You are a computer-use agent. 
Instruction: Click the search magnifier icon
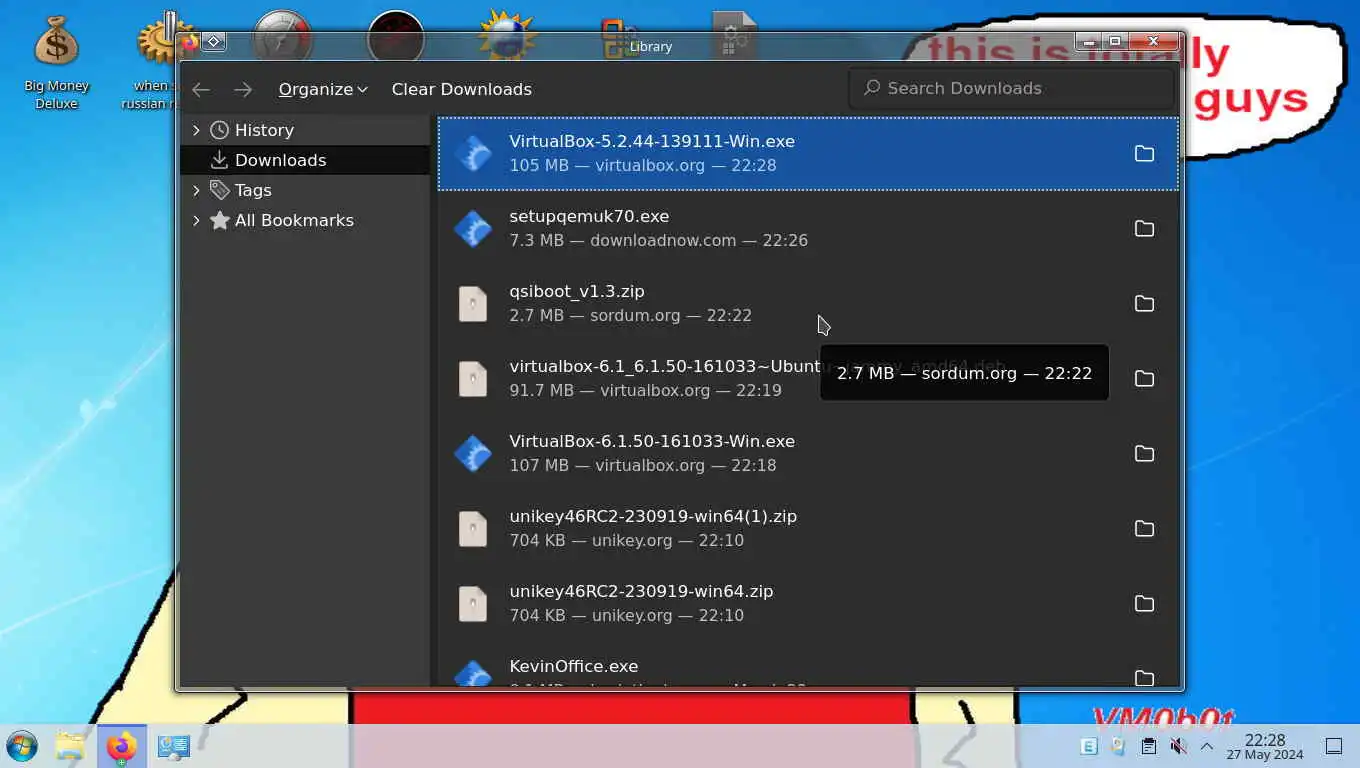[x=872, y=88]
